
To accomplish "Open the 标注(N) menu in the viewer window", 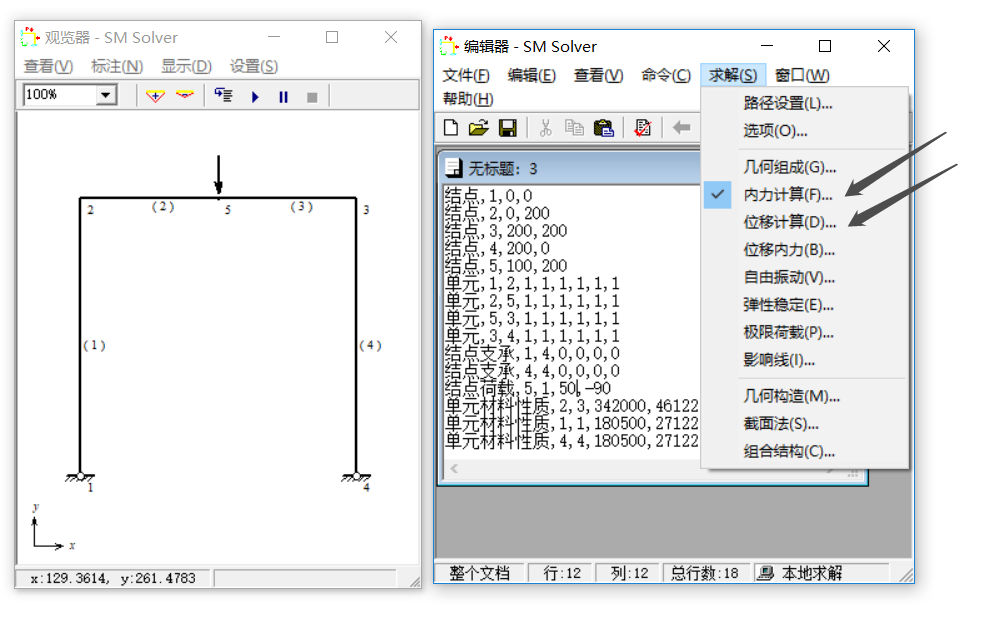I will (117, 66).
